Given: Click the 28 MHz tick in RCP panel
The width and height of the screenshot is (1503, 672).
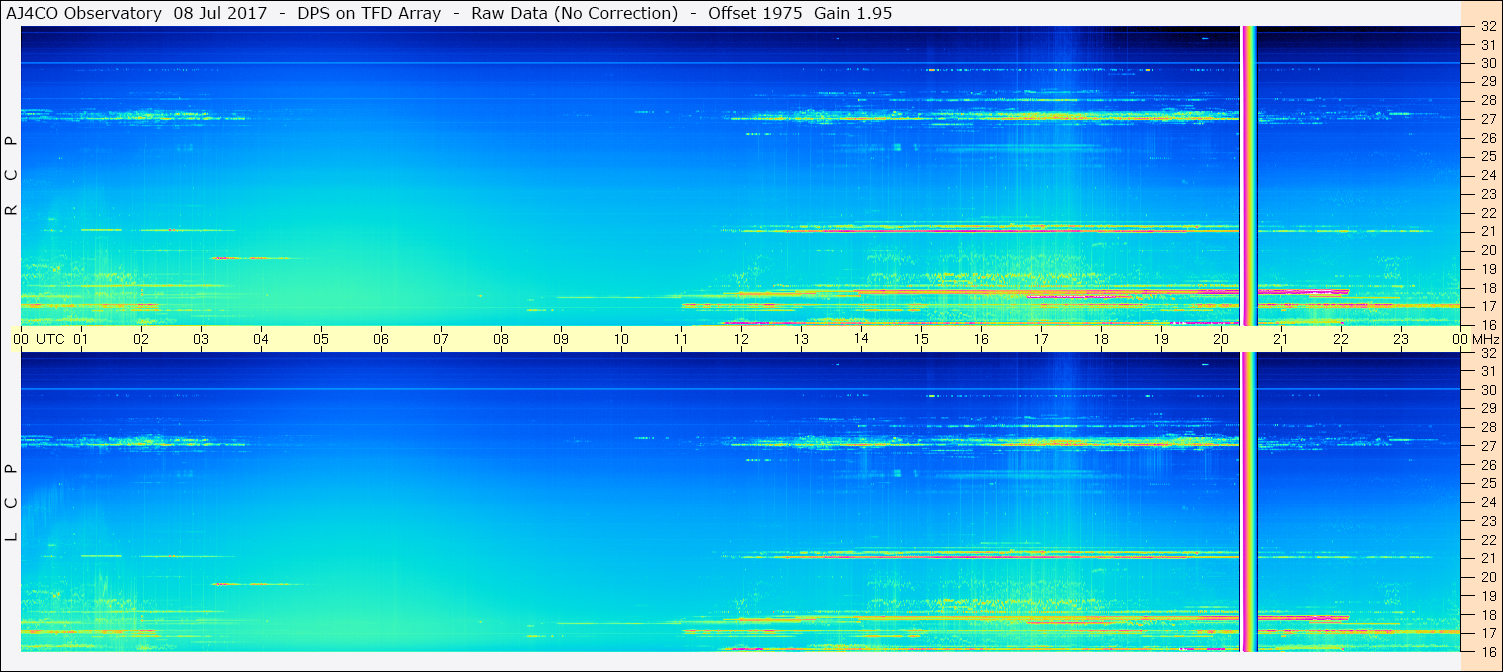Looking at the screenshot, I should coord(1487,100).
